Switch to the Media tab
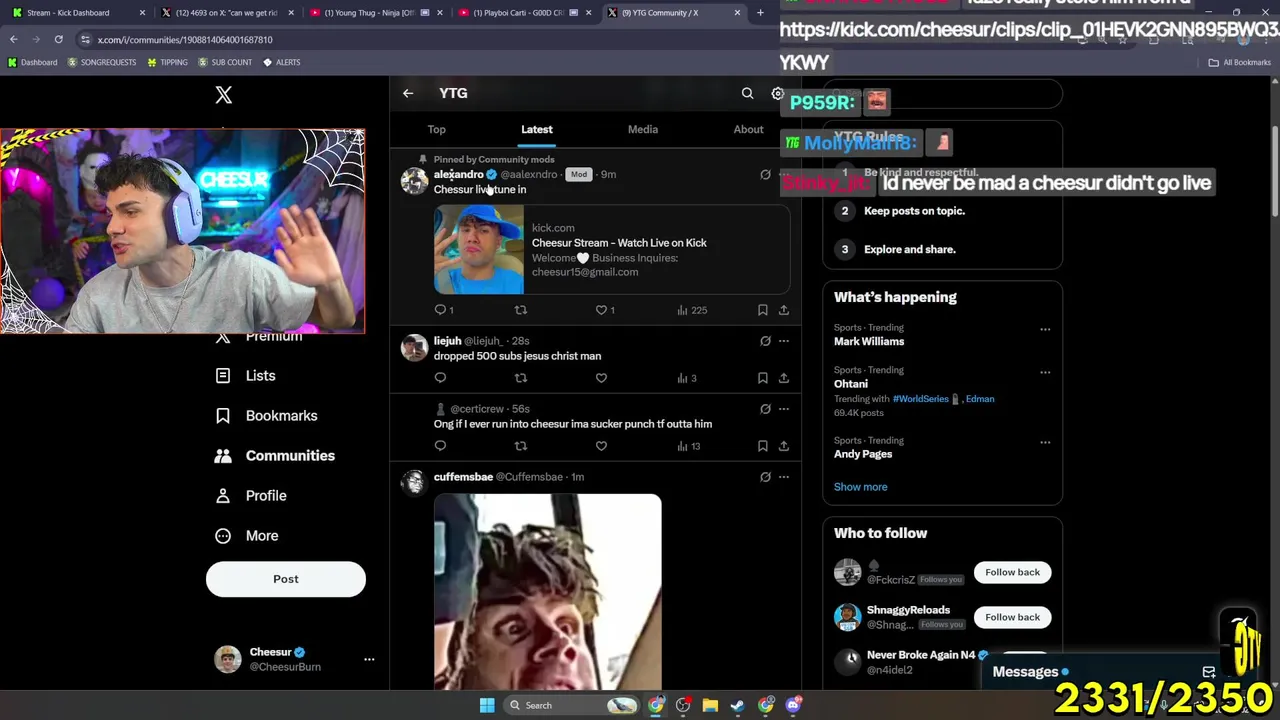This screenshot has width=1280, height=720. [x=643, y=129]
